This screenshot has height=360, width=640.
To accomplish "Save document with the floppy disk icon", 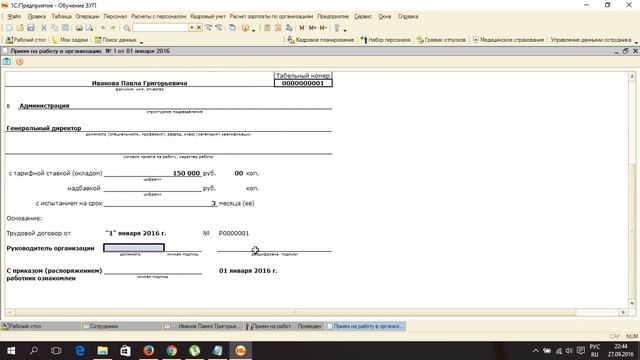I will (x=31, y=28).
